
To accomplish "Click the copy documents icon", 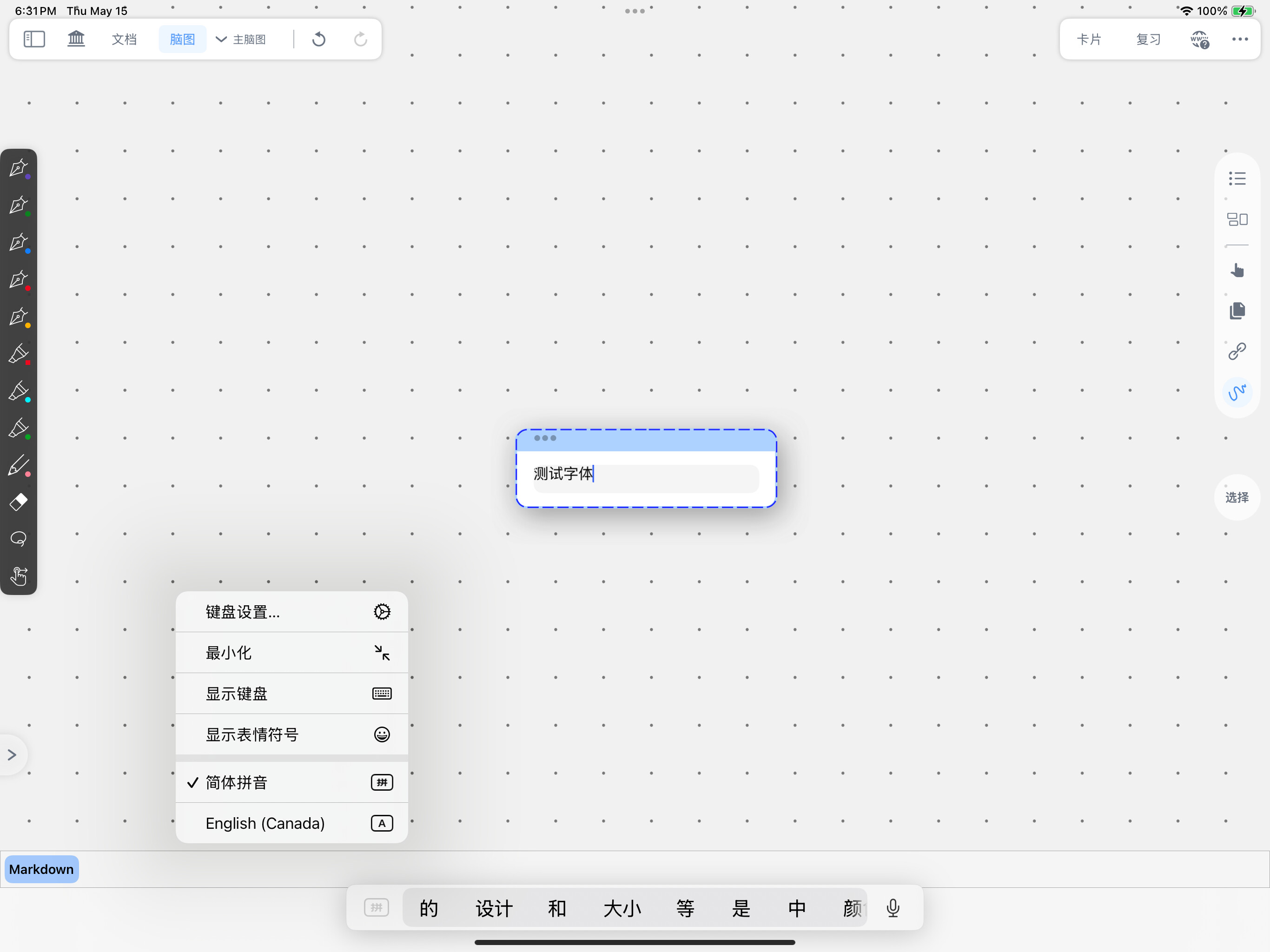I will pyautogui.click(x=1237, y=311).
